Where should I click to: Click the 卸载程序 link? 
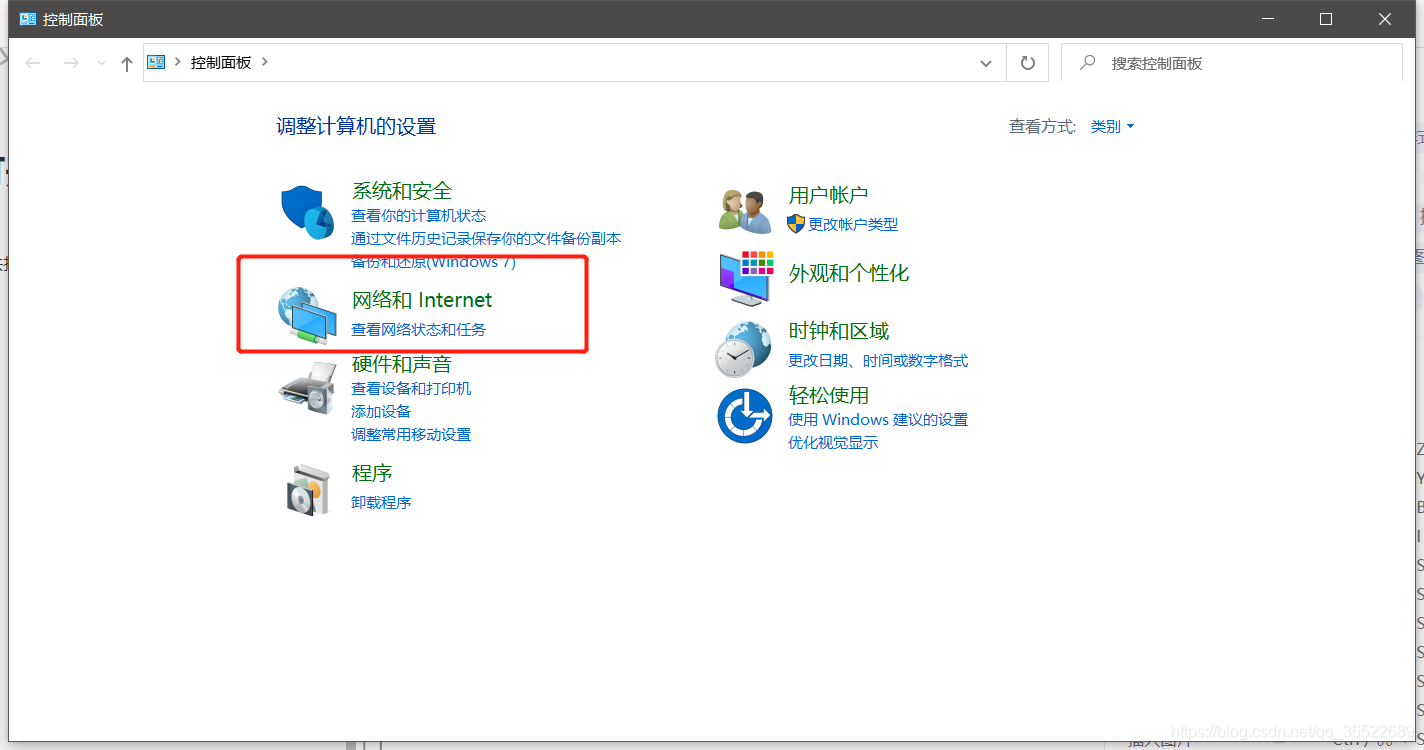pos(381,502)
